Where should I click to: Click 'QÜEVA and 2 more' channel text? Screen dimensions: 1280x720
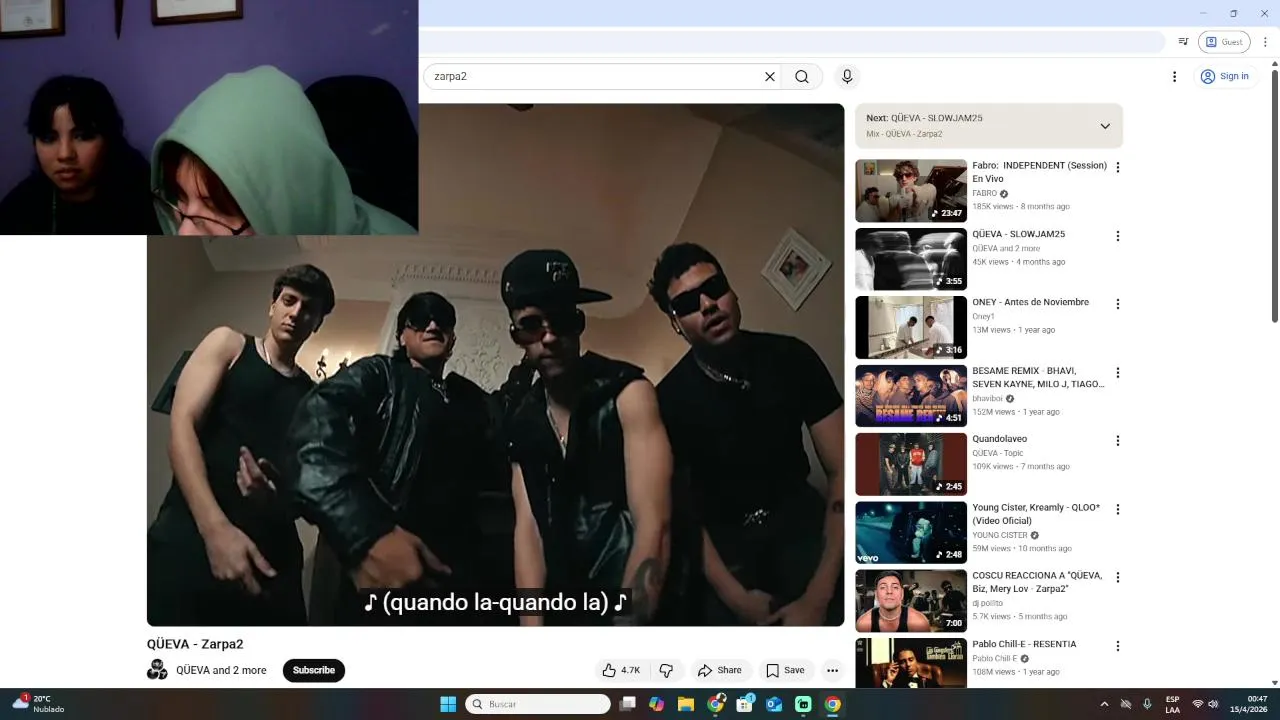tap(221, 670)
